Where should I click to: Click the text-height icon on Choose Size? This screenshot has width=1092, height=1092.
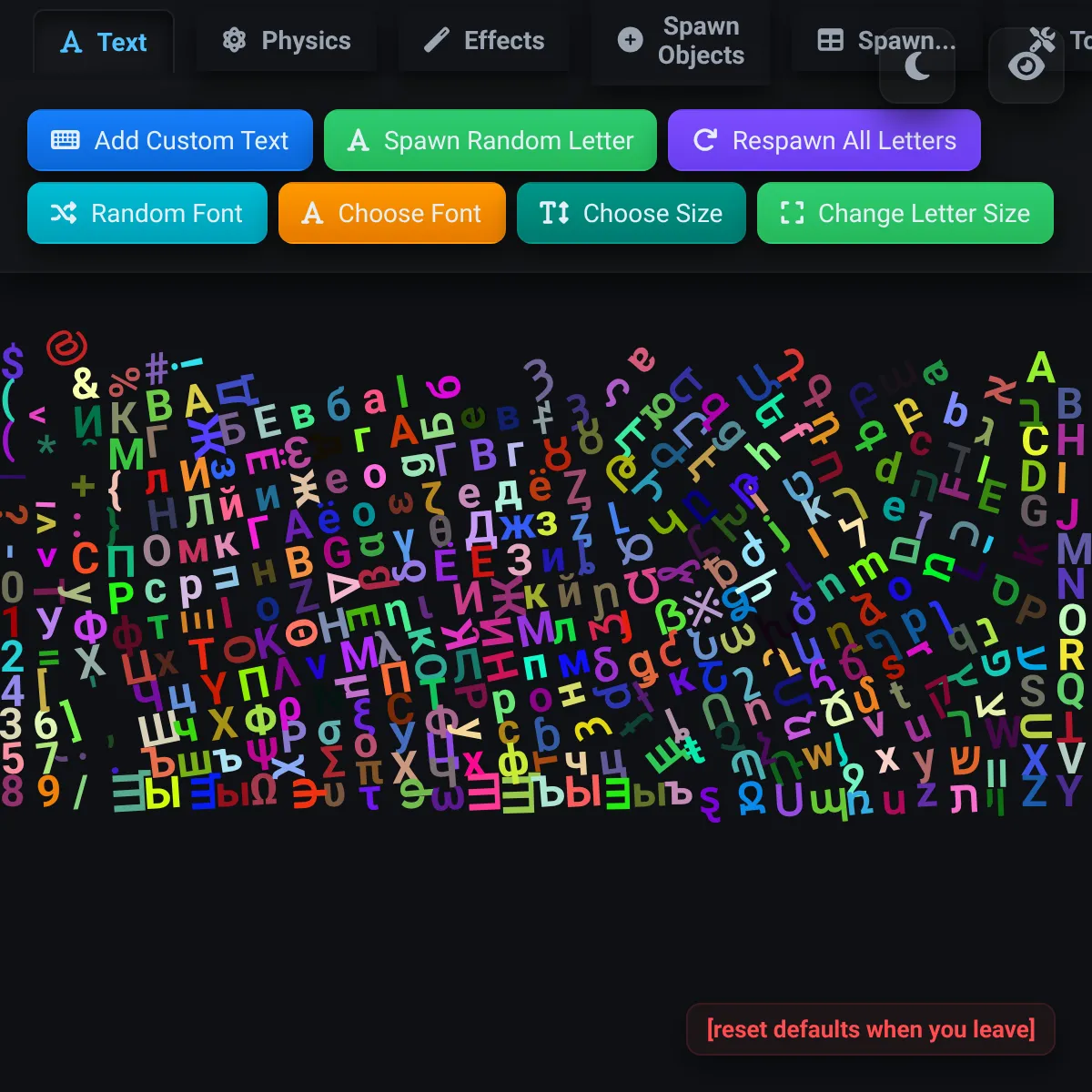point(554,213)
